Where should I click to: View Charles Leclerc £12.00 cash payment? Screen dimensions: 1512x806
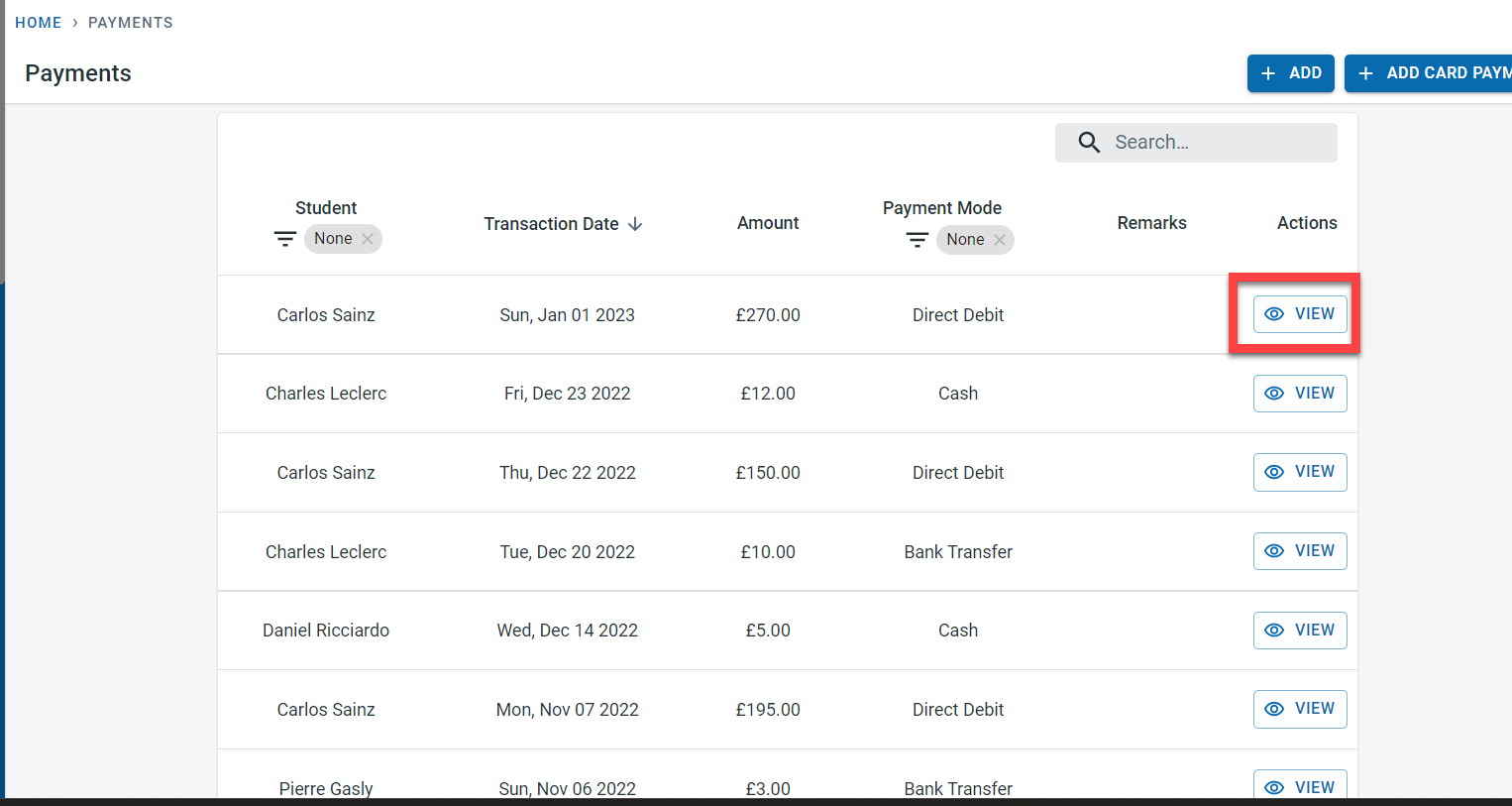[x=1300, y=394]
